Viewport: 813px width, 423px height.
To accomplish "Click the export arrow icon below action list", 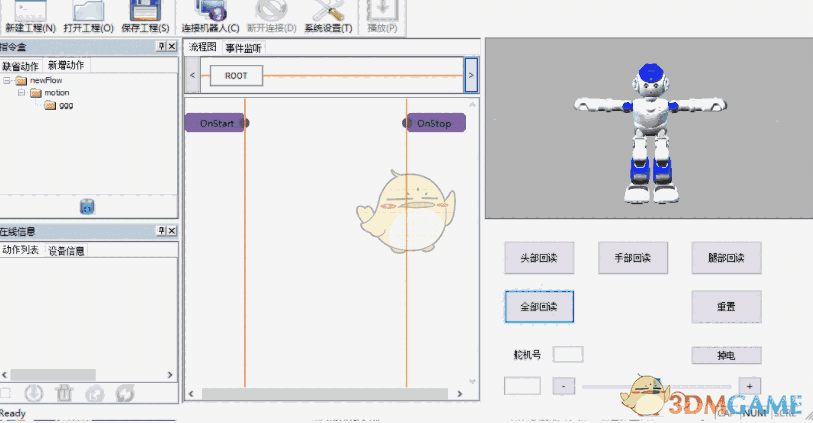I will click(x=94, y=393).
